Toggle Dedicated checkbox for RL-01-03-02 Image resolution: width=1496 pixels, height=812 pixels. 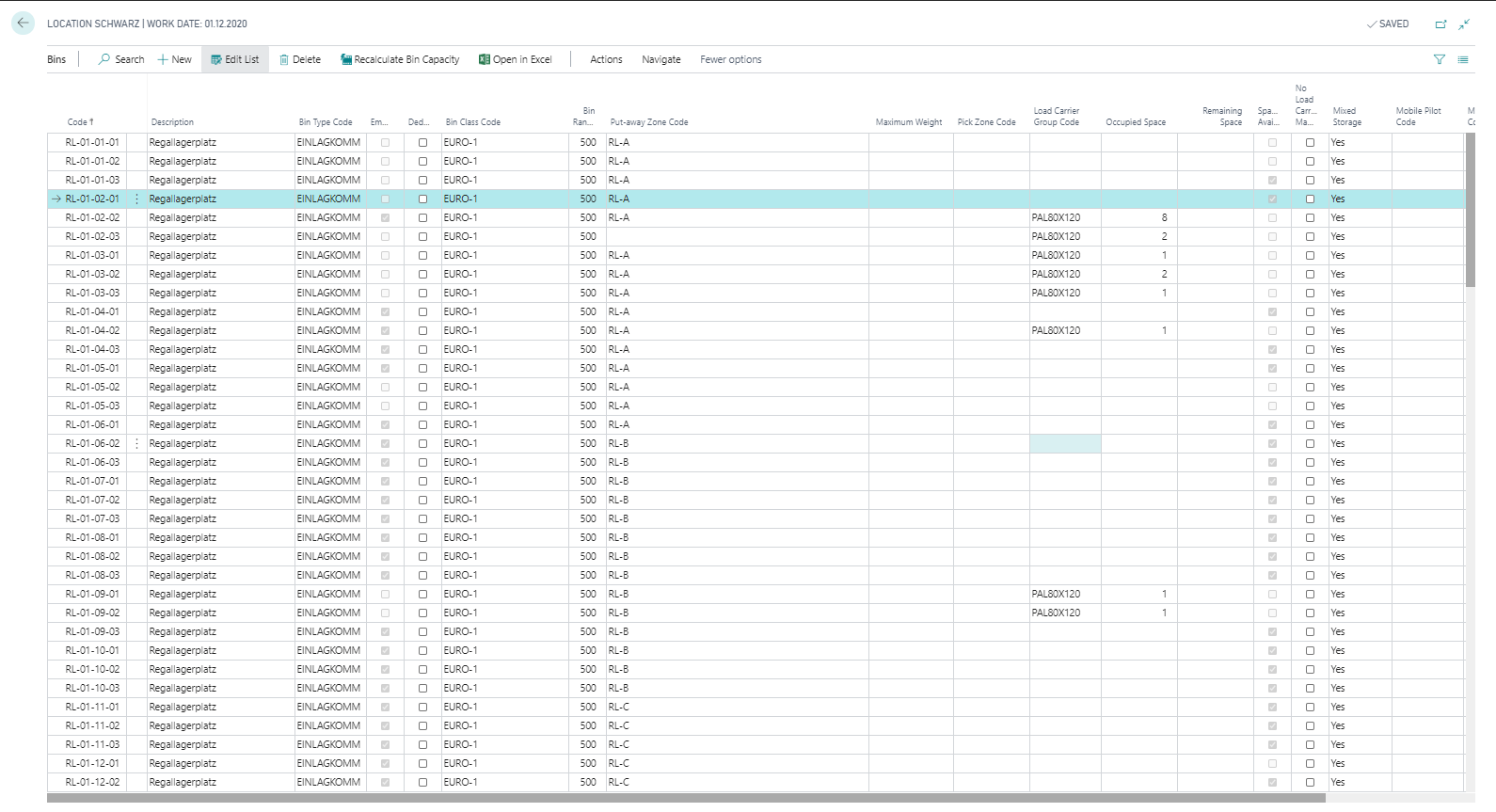pyautogui.click(x=422, y=274)
